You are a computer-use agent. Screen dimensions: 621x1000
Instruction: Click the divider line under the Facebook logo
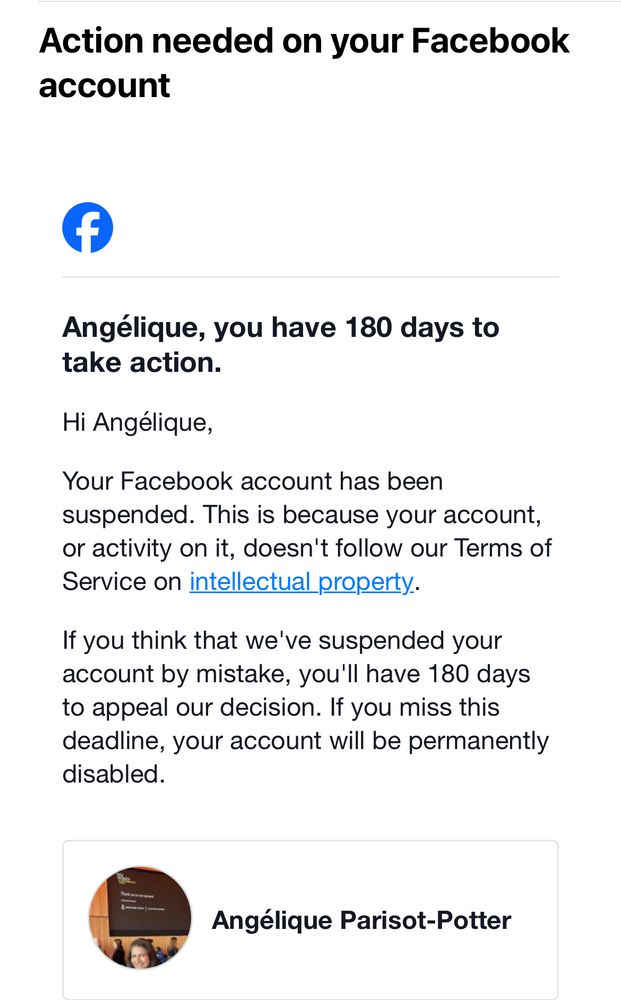click(310, 277)
